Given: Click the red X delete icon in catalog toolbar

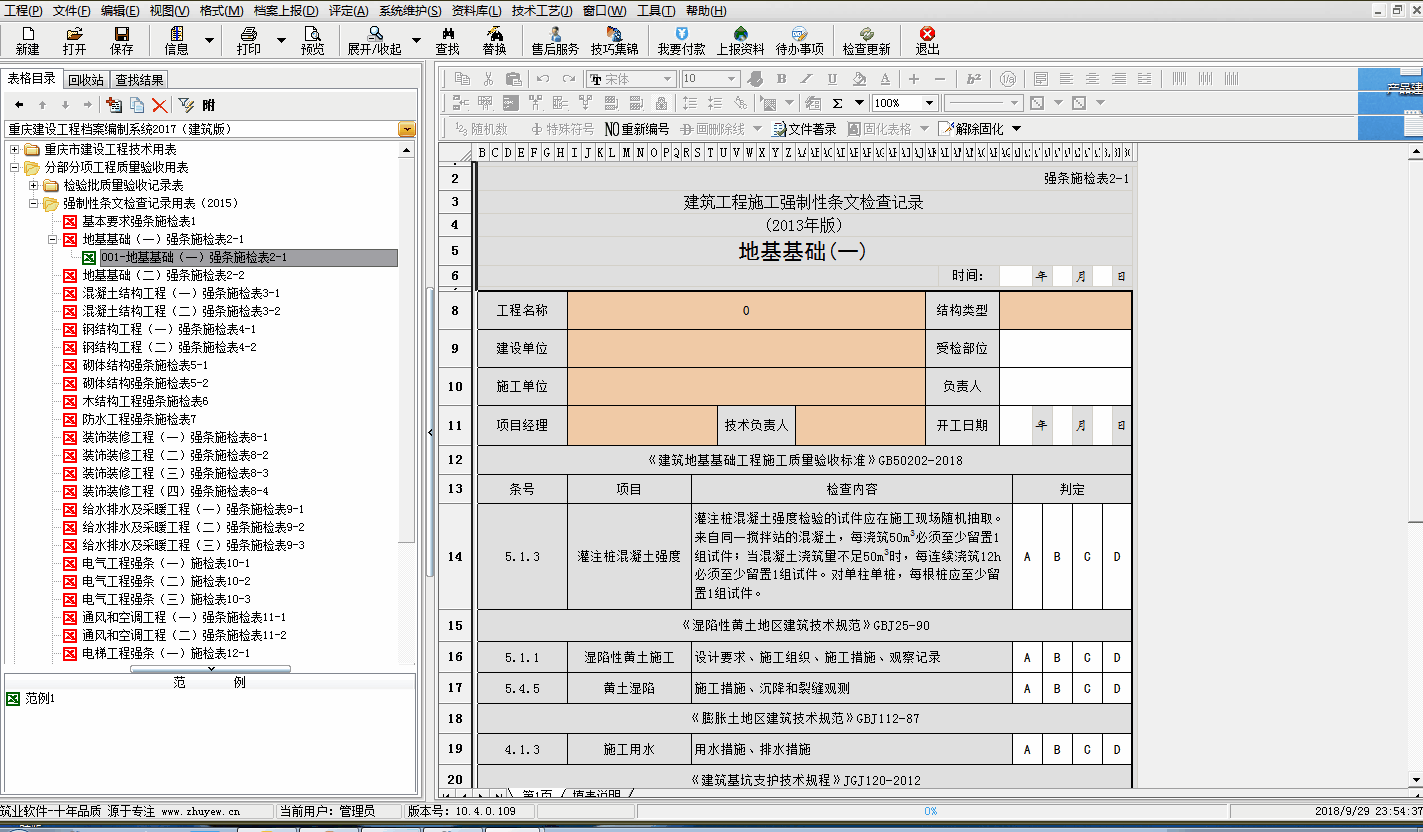Looking at the screenshot, I should [159, 105].
